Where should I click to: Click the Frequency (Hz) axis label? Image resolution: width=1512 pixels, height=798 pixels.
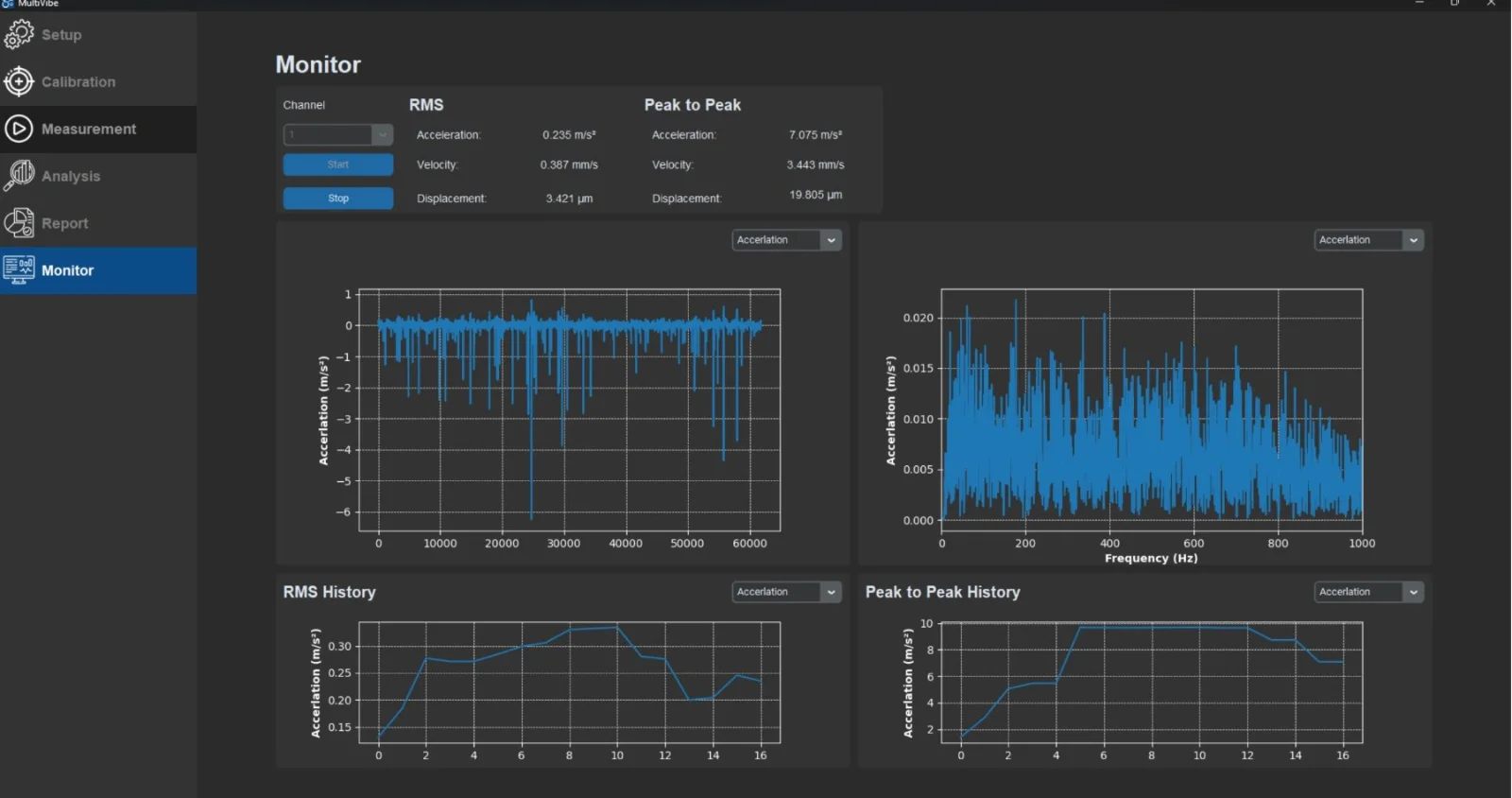click(1151, 558)
